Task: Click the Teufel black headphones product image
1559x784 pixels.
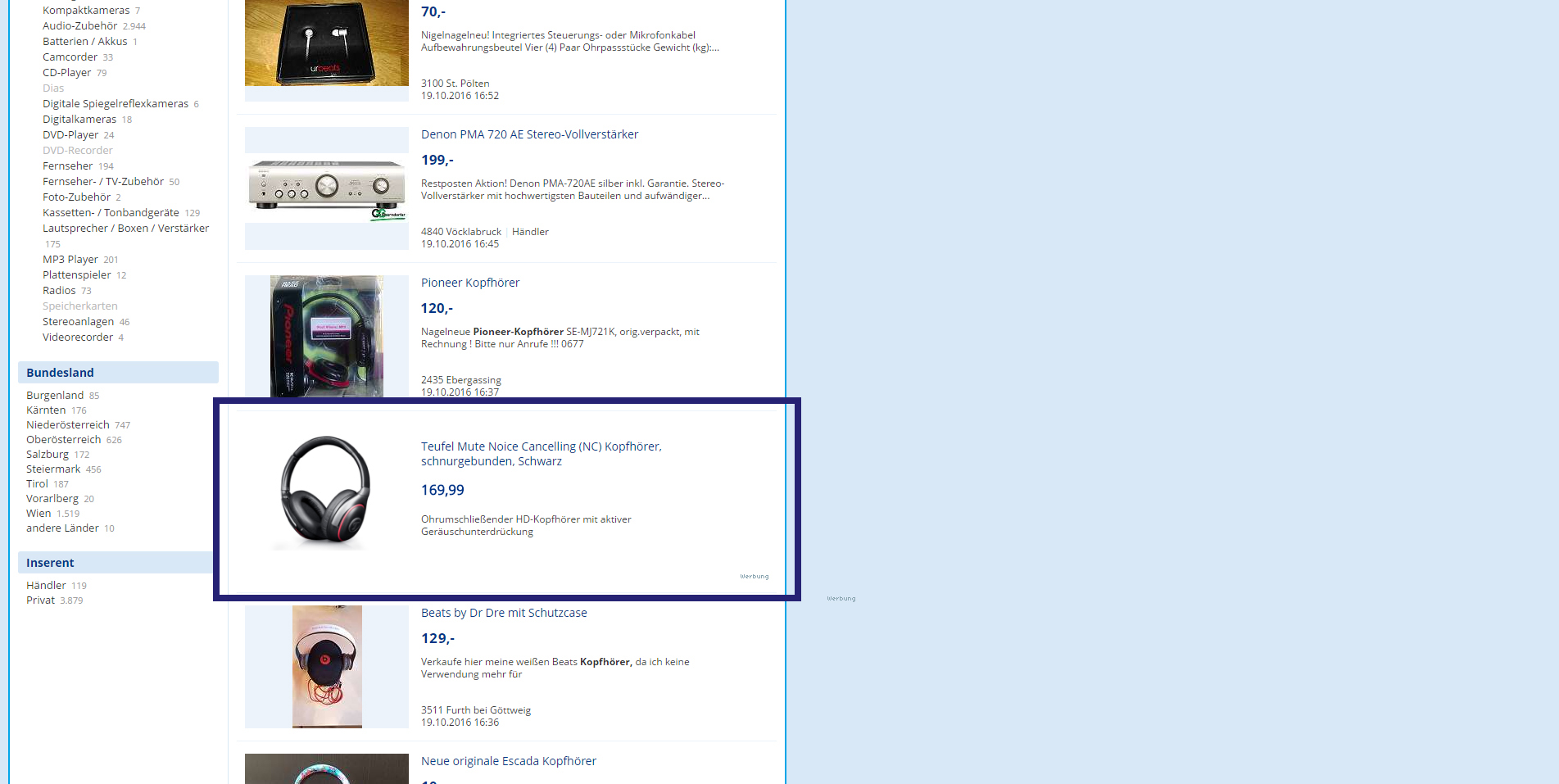Action: coord(326,493)
